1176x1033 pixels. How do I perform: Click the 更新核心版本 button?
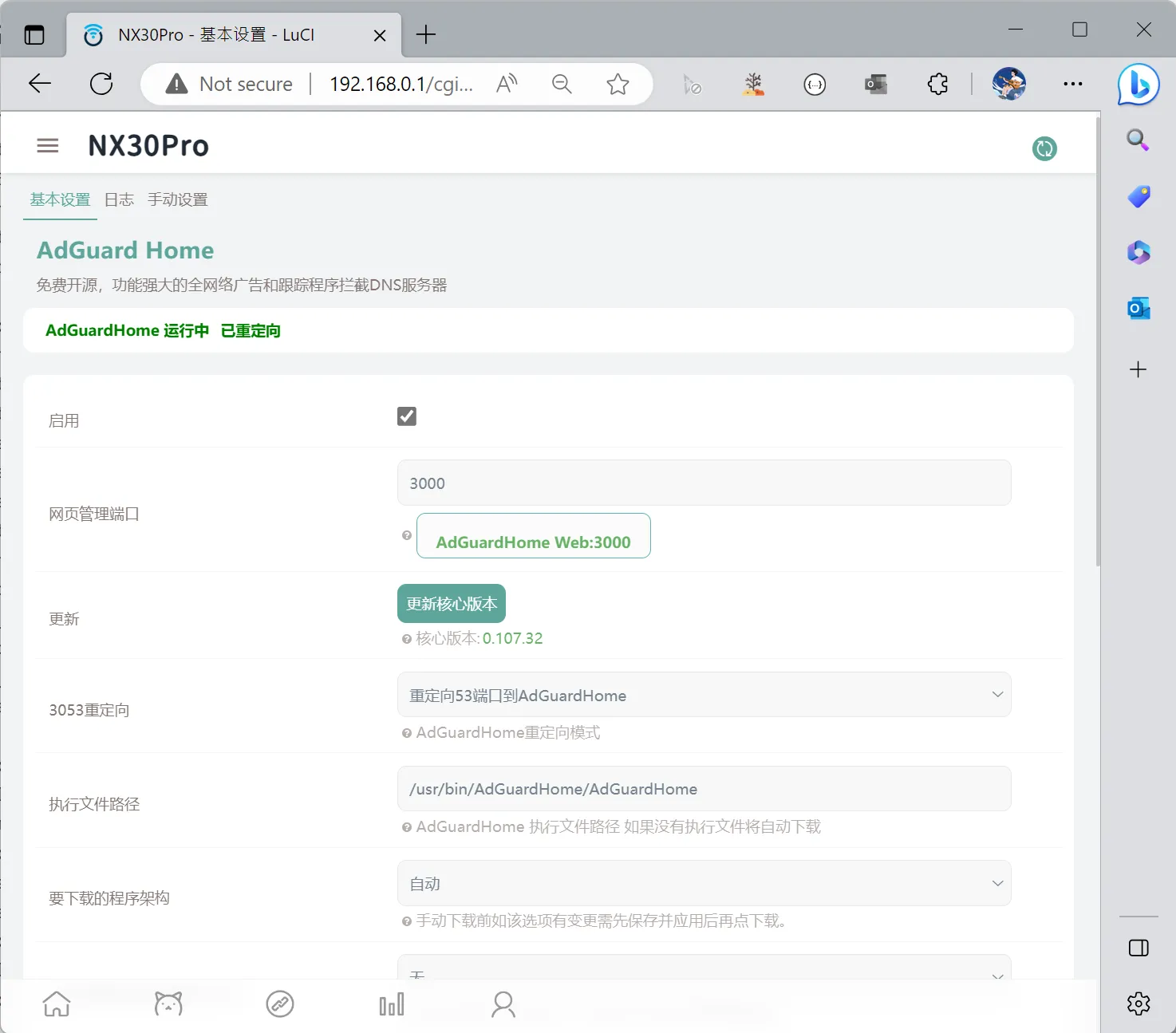click(452, 604)
